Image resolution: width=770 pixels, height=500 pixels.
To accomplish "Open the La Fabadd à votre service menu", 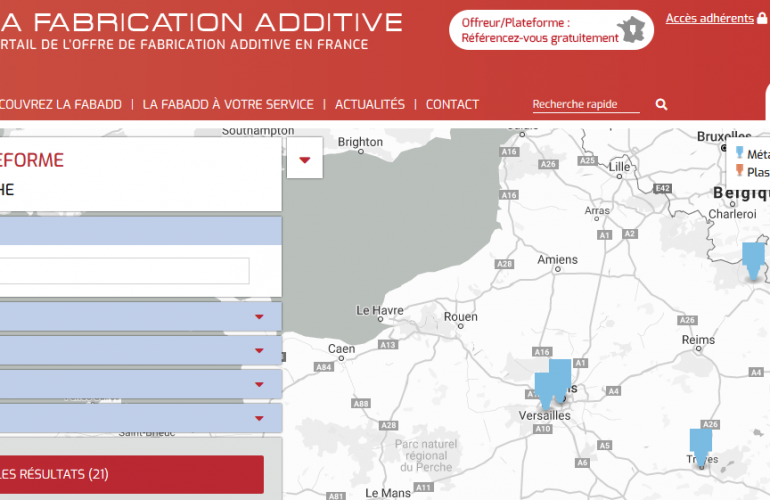I will [228, 104].
